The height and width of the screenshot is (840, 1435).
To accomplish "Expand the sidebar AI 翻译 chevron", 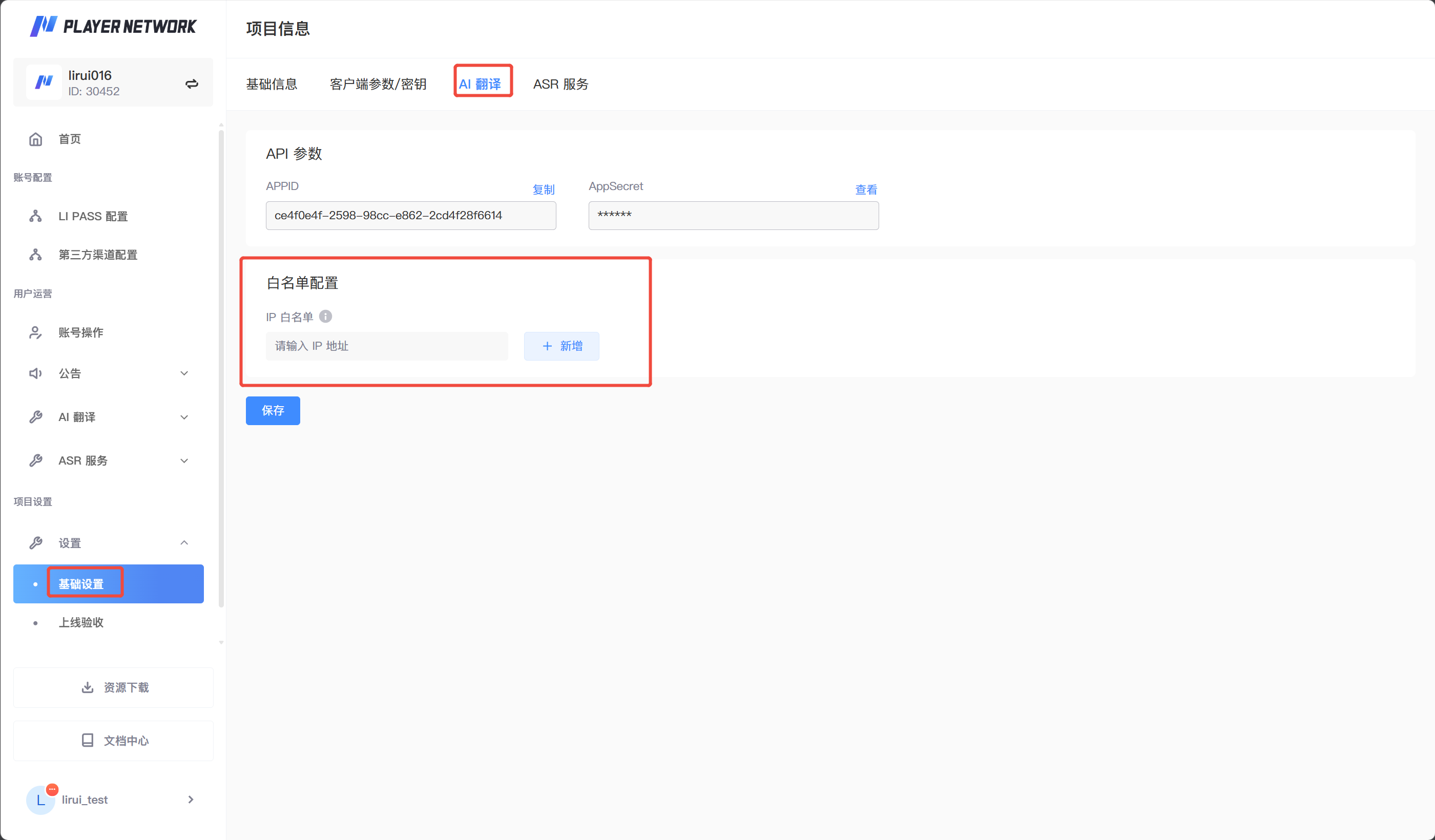I will coord(184,417).
